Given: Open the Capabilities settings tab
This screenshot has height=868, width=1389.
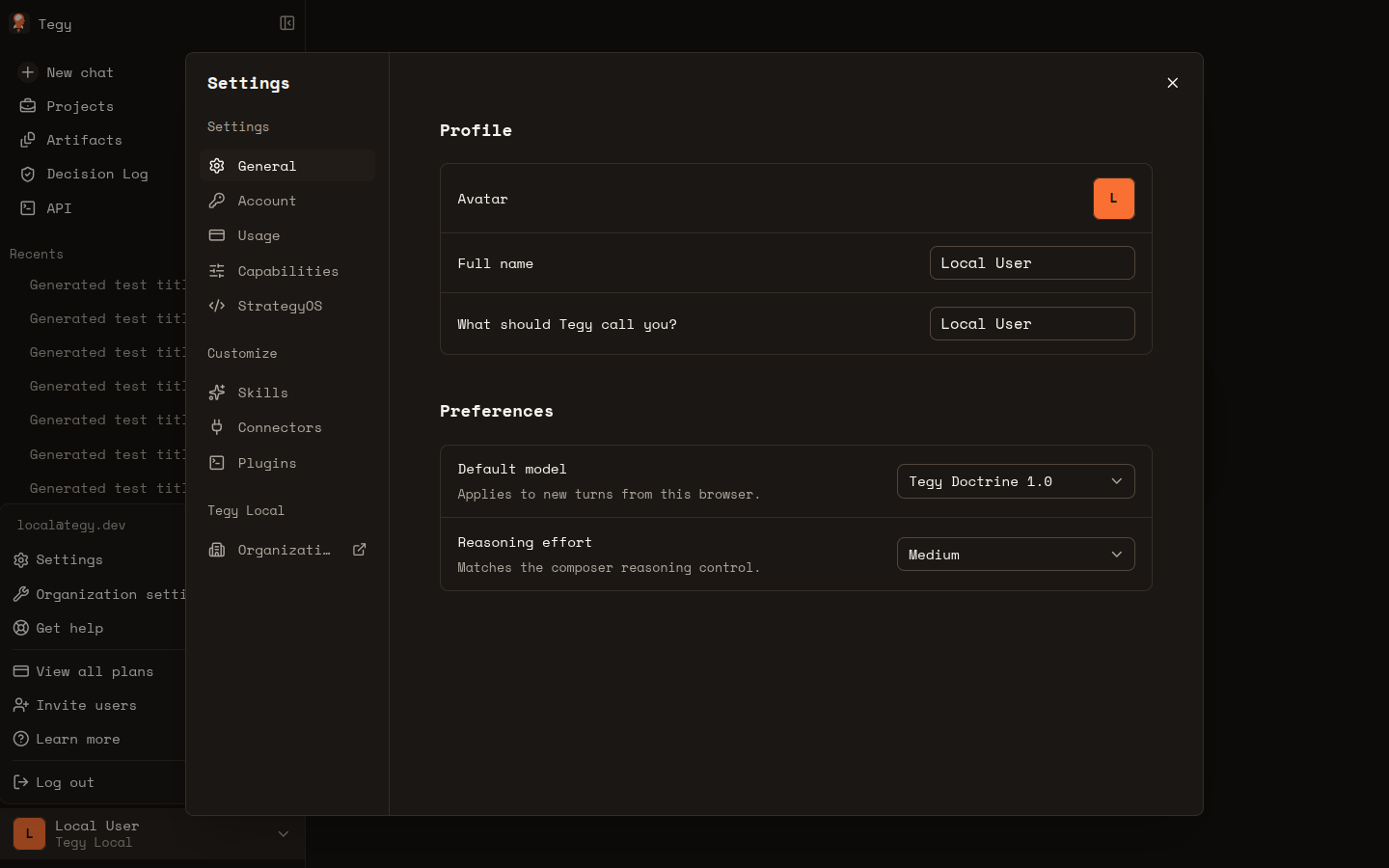Looking at the screenshot, I should tap(287, 271).
